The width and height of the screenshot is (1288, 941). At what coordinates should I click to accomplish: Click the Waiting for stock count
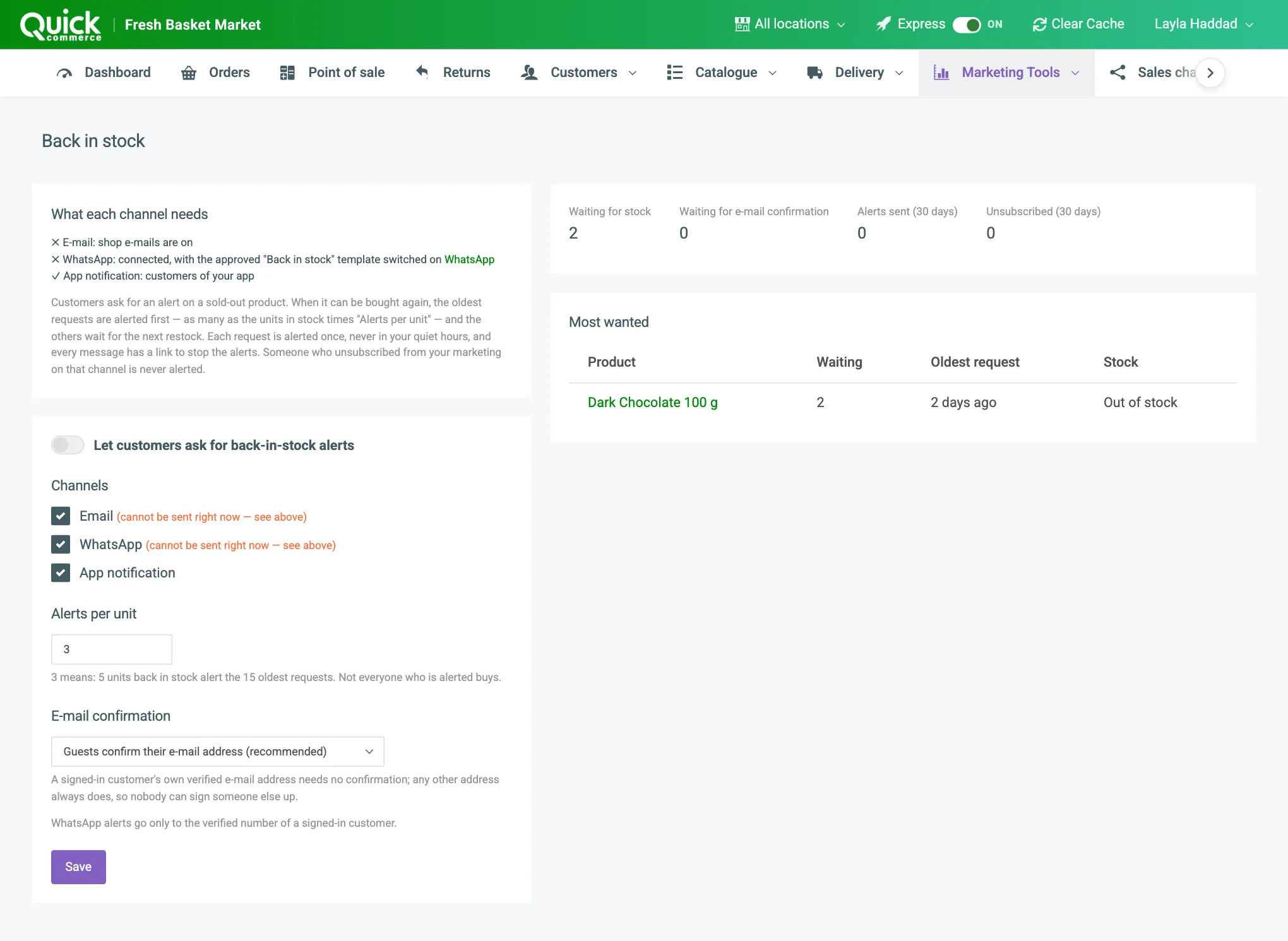(573, 234)
